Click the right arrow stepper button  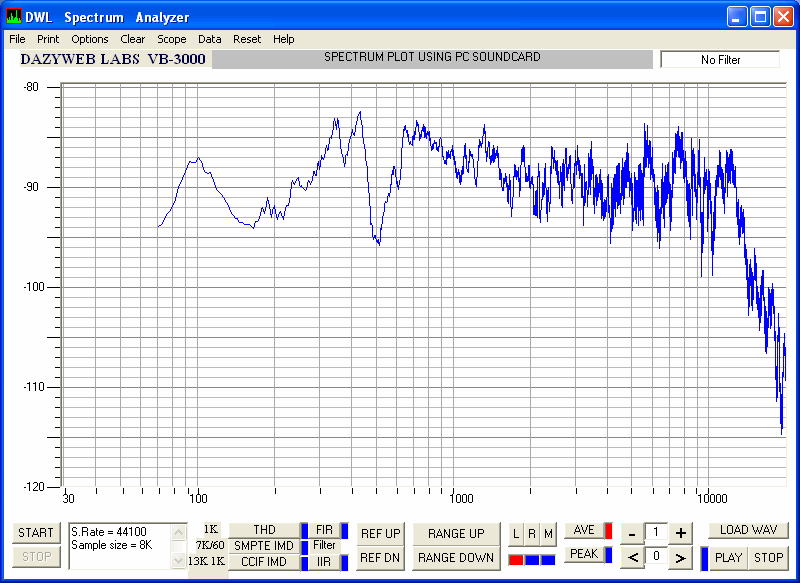pos(681,557)
